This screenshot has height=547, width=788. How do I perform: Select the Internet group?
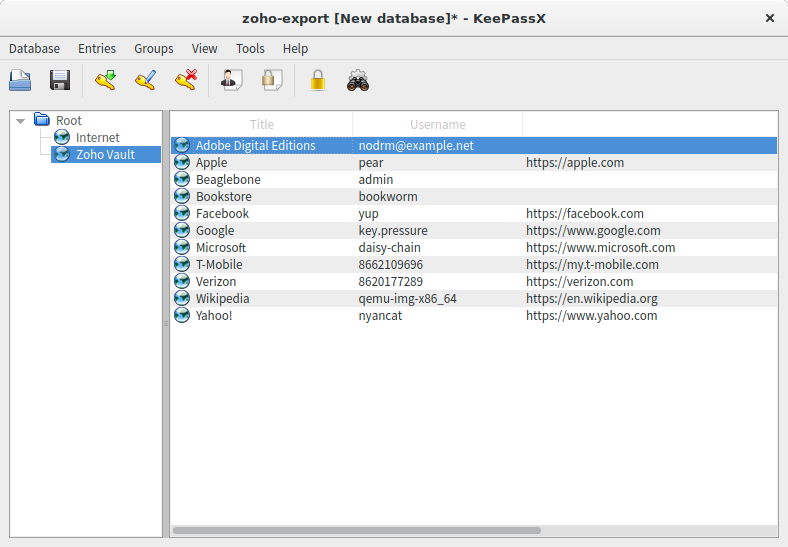[x=97, y=137]
